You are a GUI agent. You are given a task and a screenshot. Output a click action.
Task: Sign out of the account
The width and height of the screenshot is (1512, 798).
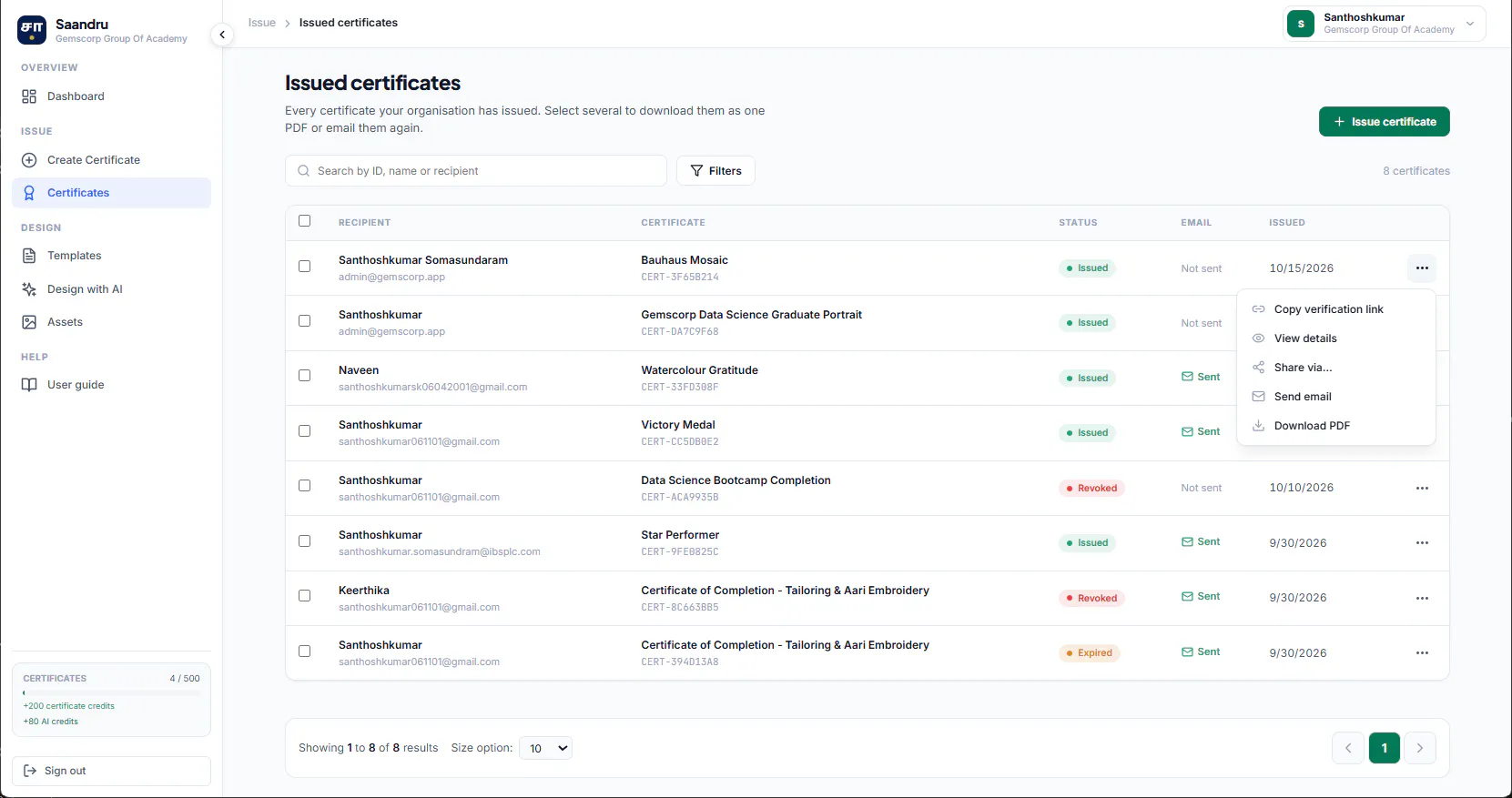click(111, 771)
